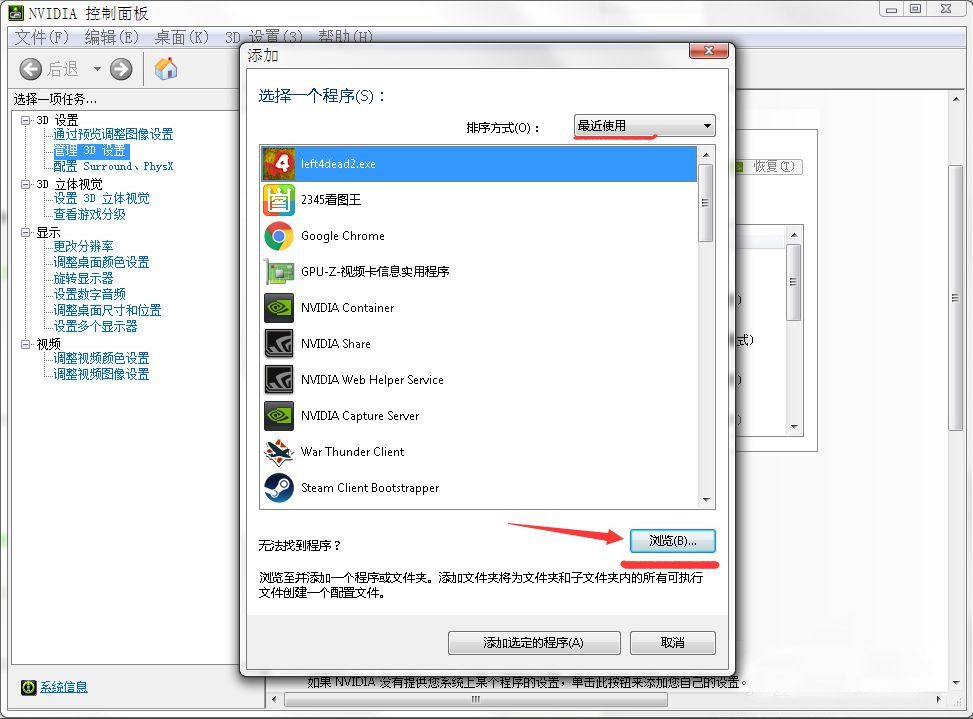This screenshot has width=973, height=719.
Task: Open the 系统信息 link
Action: pos(64,687)
